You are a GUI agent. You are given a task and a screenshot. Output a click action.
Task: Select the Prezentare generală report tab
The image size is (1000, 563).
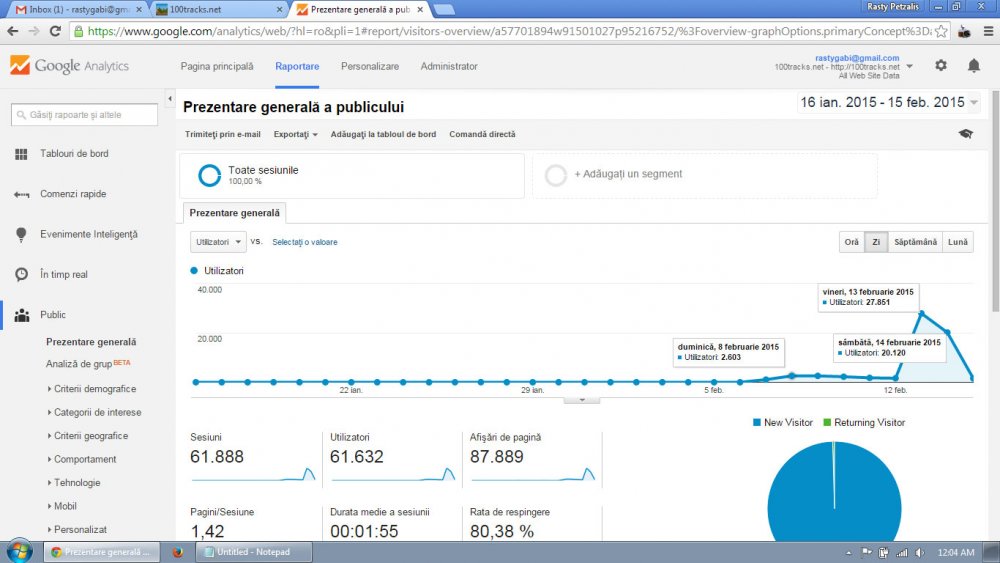coord(235,213)
